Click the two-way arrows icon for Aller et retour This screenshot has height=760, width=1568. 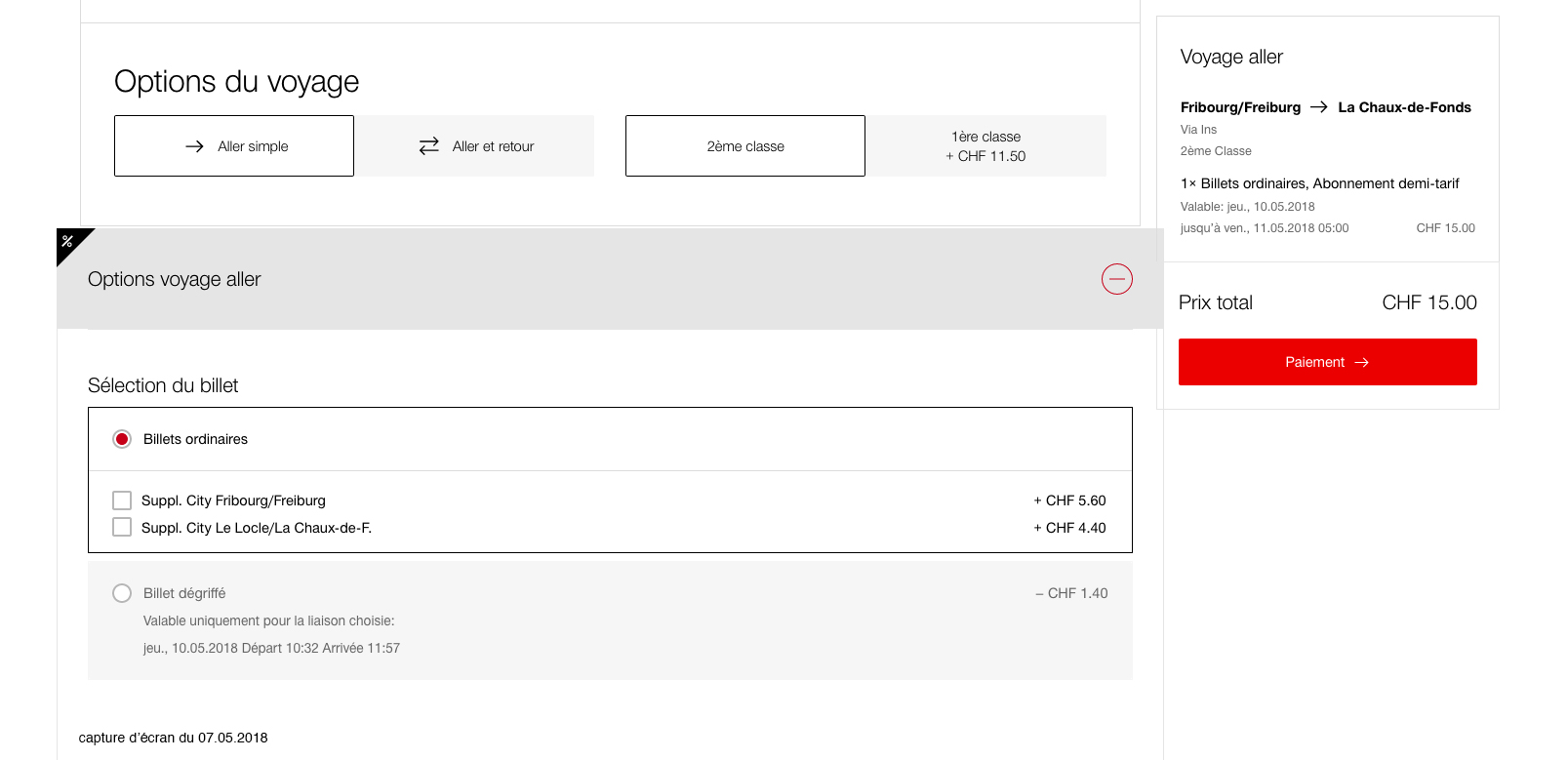(x=429, y=146)
